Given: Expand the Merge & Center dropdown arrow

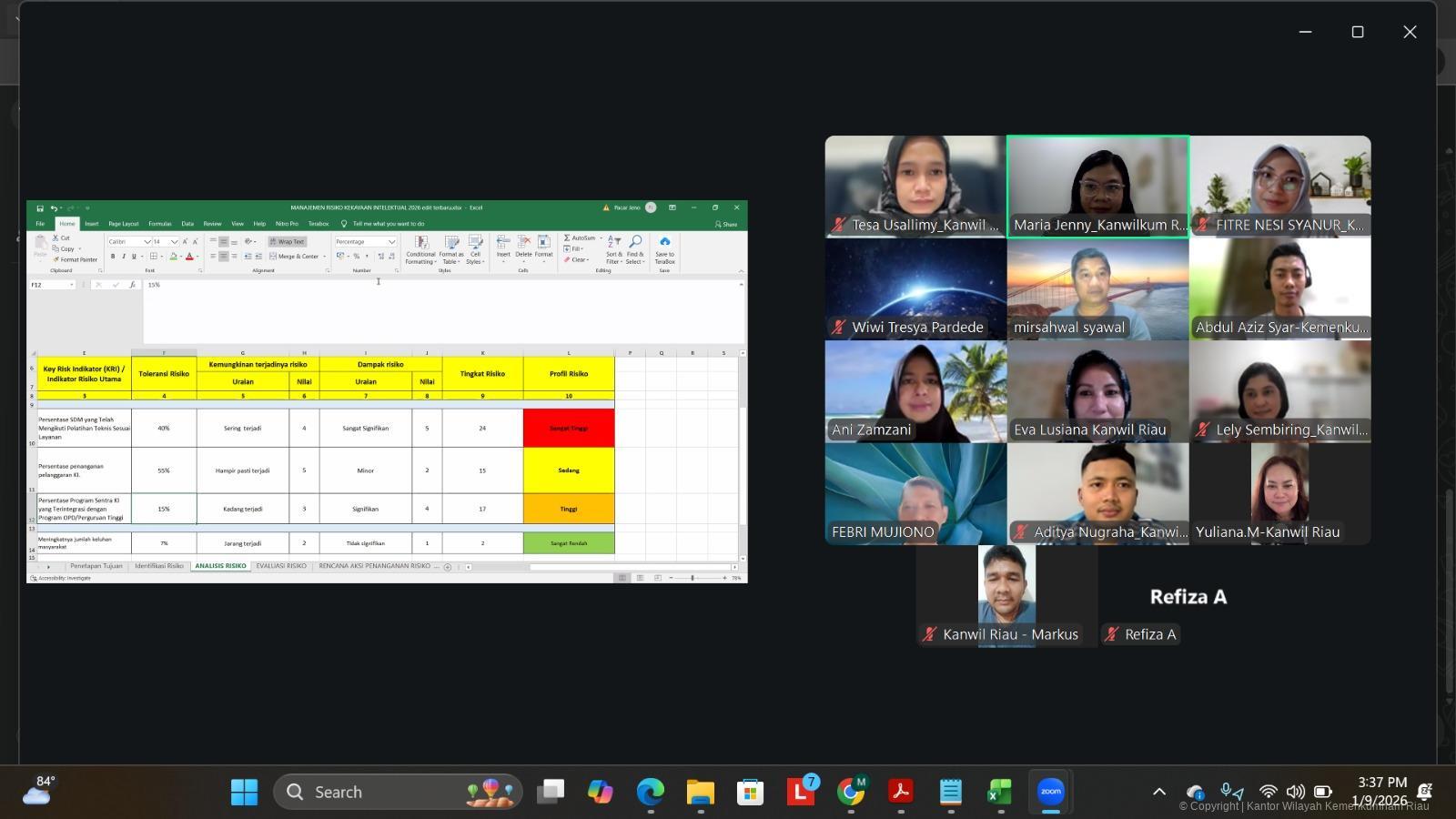Looking at the screenshot, I should point(324,257).
